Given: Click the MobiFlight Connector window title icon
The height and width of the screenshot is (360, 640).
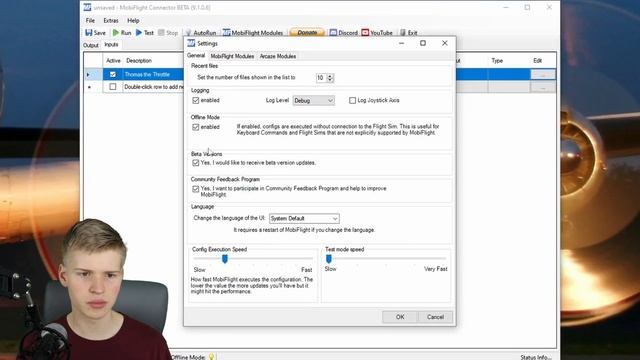Looking at the screenshot, I should click(87, 7).
